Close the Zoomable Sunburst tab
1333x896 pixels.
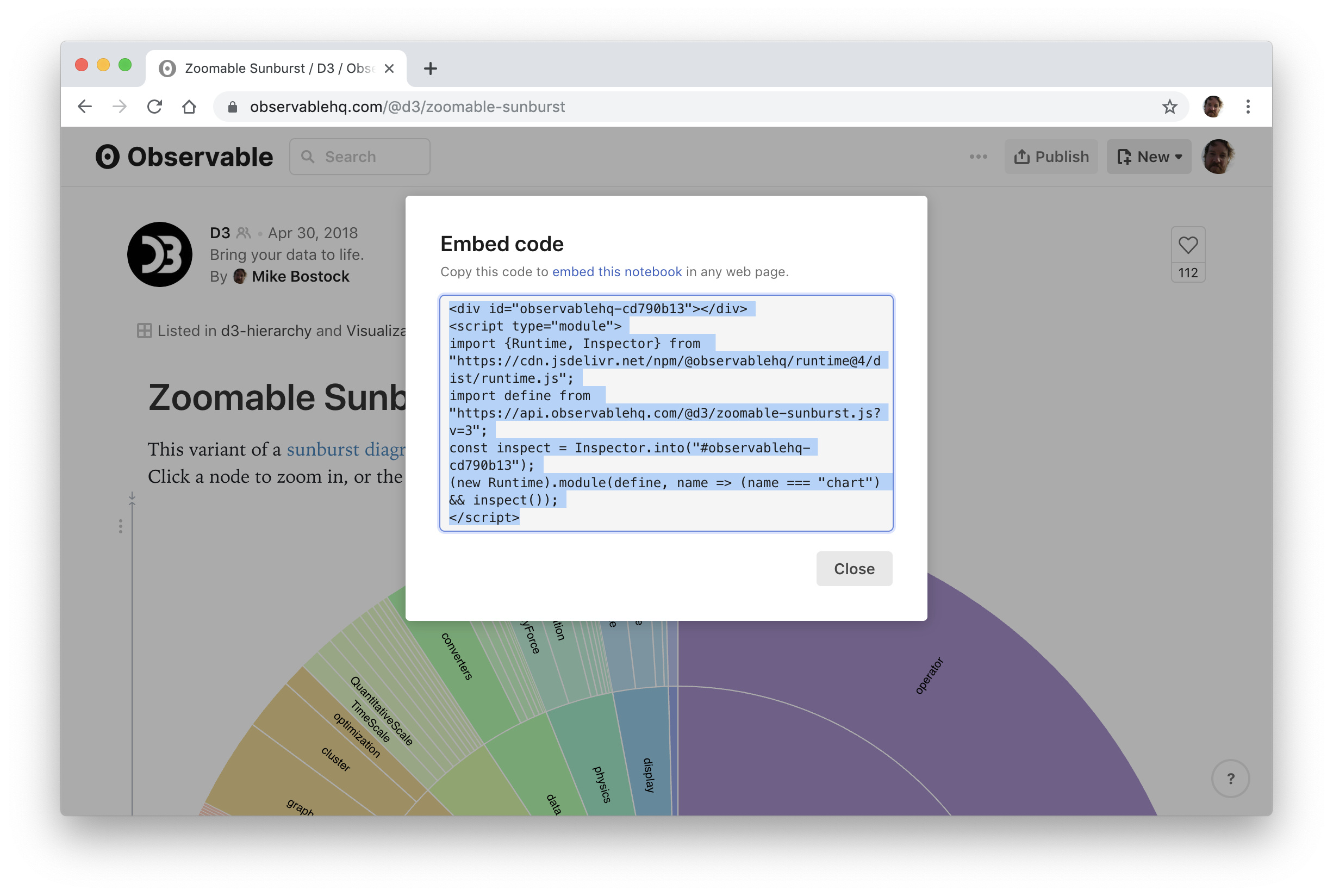[x=389, y=69]
